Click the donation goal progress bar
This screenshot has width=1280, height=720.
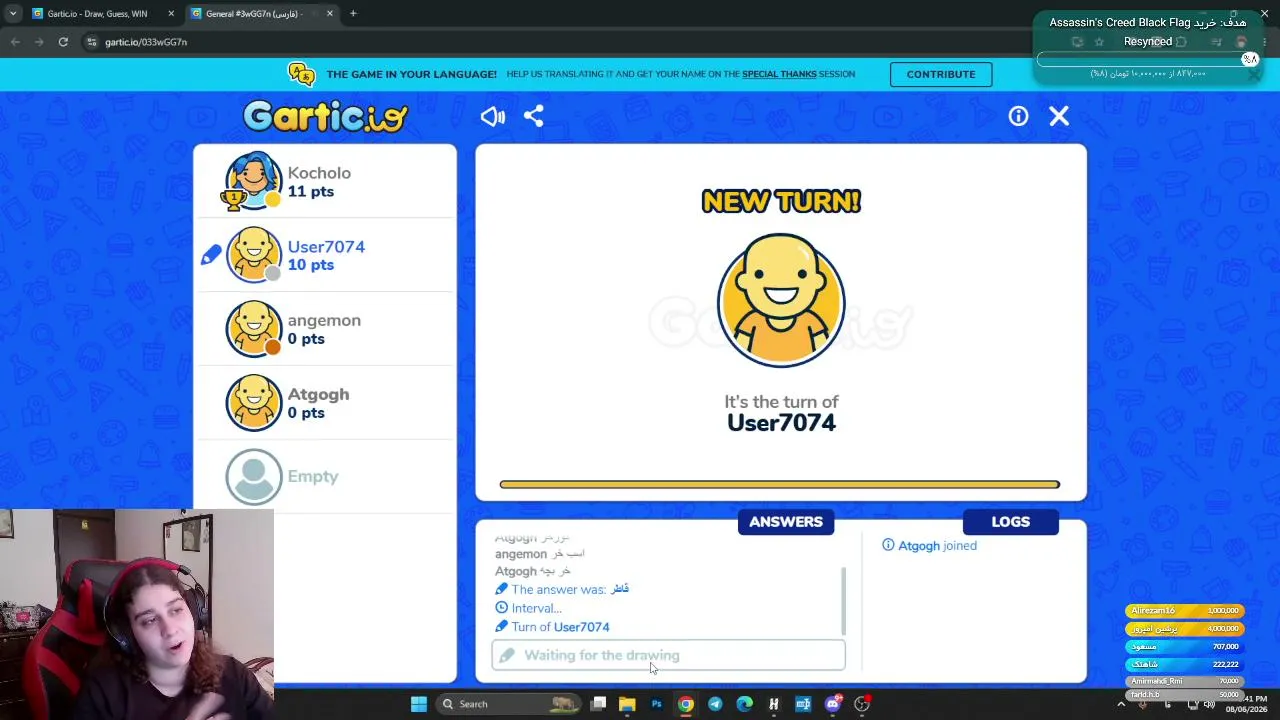1147,59
